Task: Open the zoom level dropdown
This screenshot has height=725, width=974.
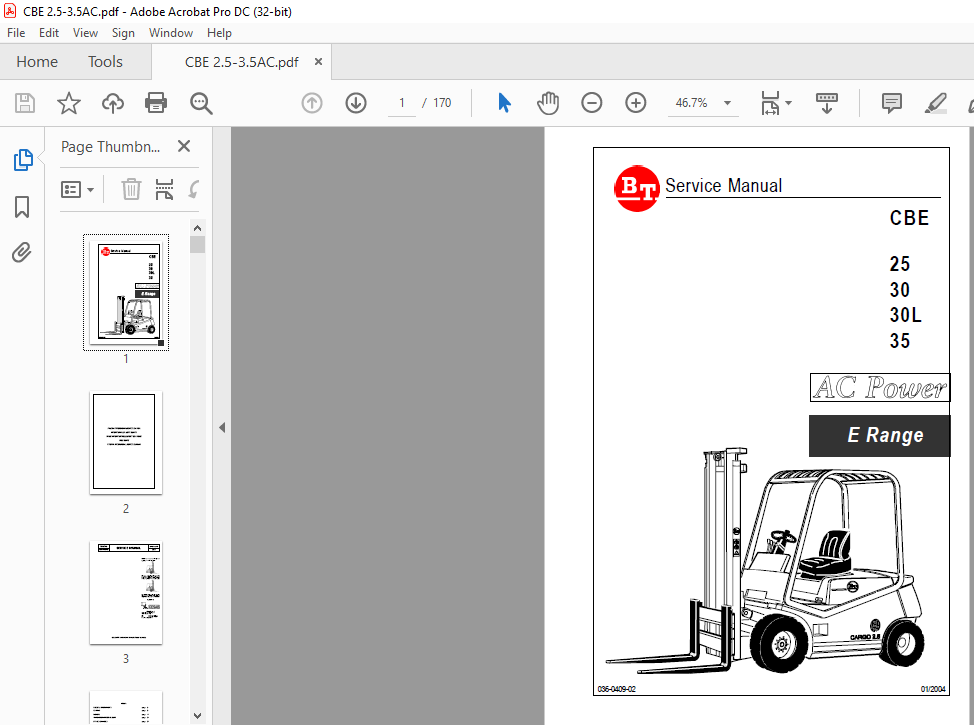Action: [x=727, y=103]
